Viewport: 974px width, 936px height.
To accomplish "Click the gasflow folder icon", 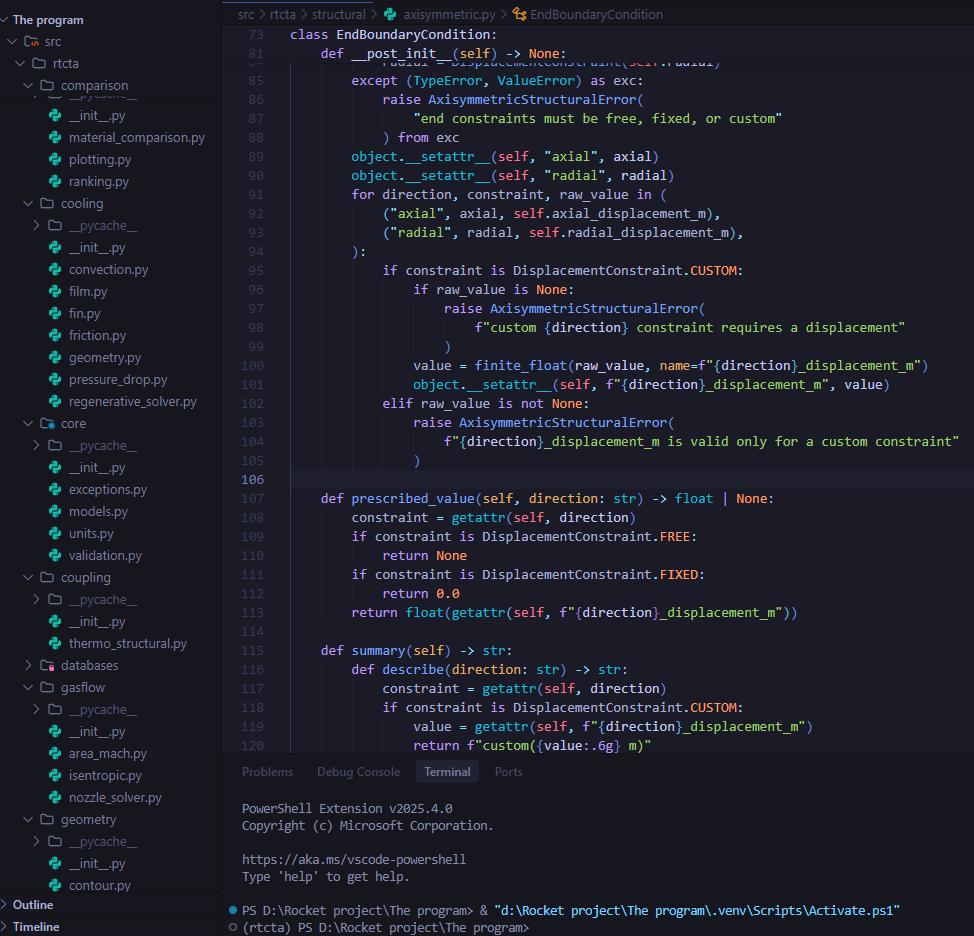I will pos(47,688).
